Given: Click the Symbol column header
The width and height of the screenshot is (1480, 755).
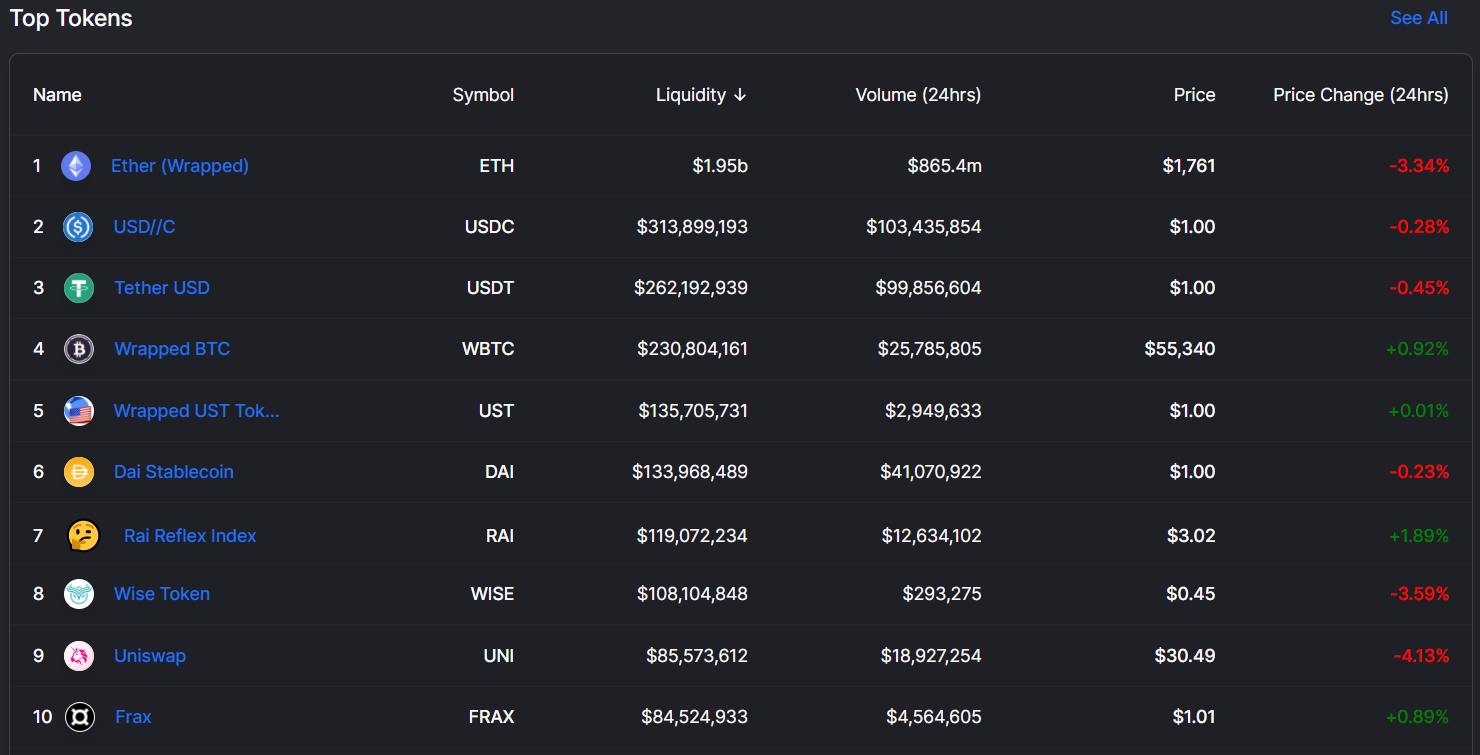Looking at the screenshot, I should [483, 95].
